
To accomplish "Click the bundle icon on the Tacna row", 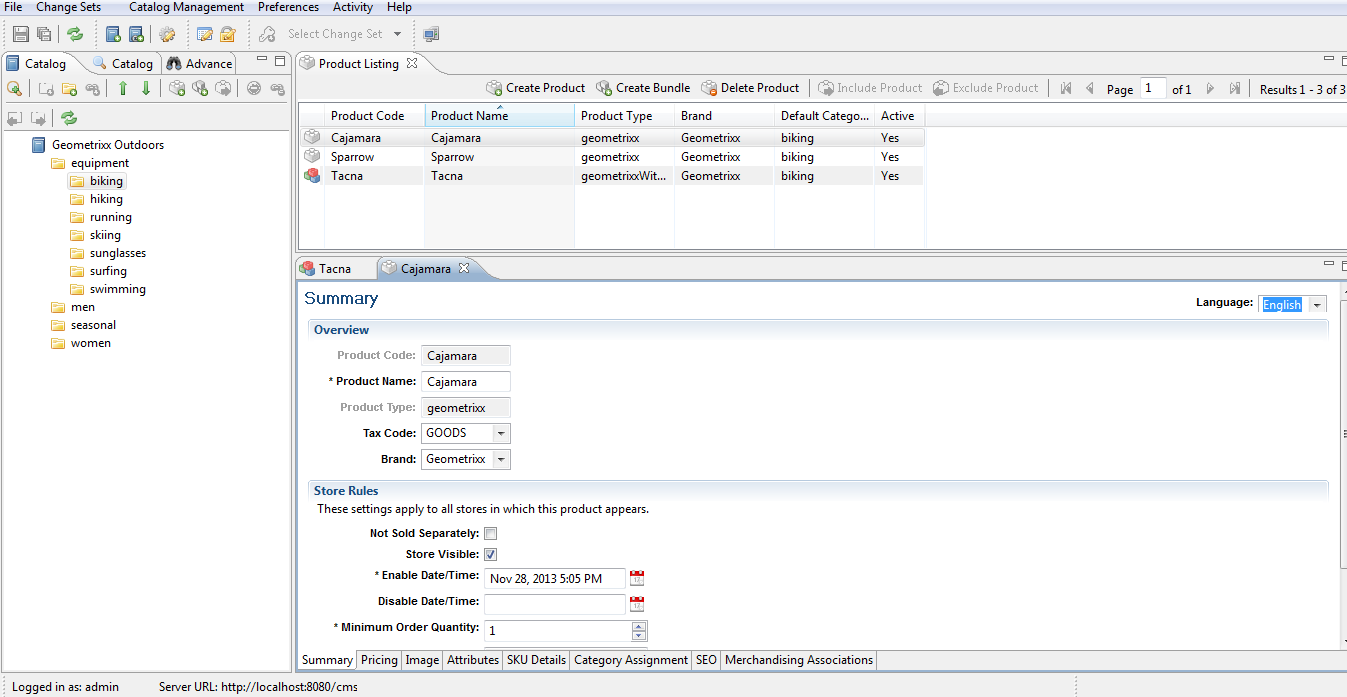I will 312,176.
